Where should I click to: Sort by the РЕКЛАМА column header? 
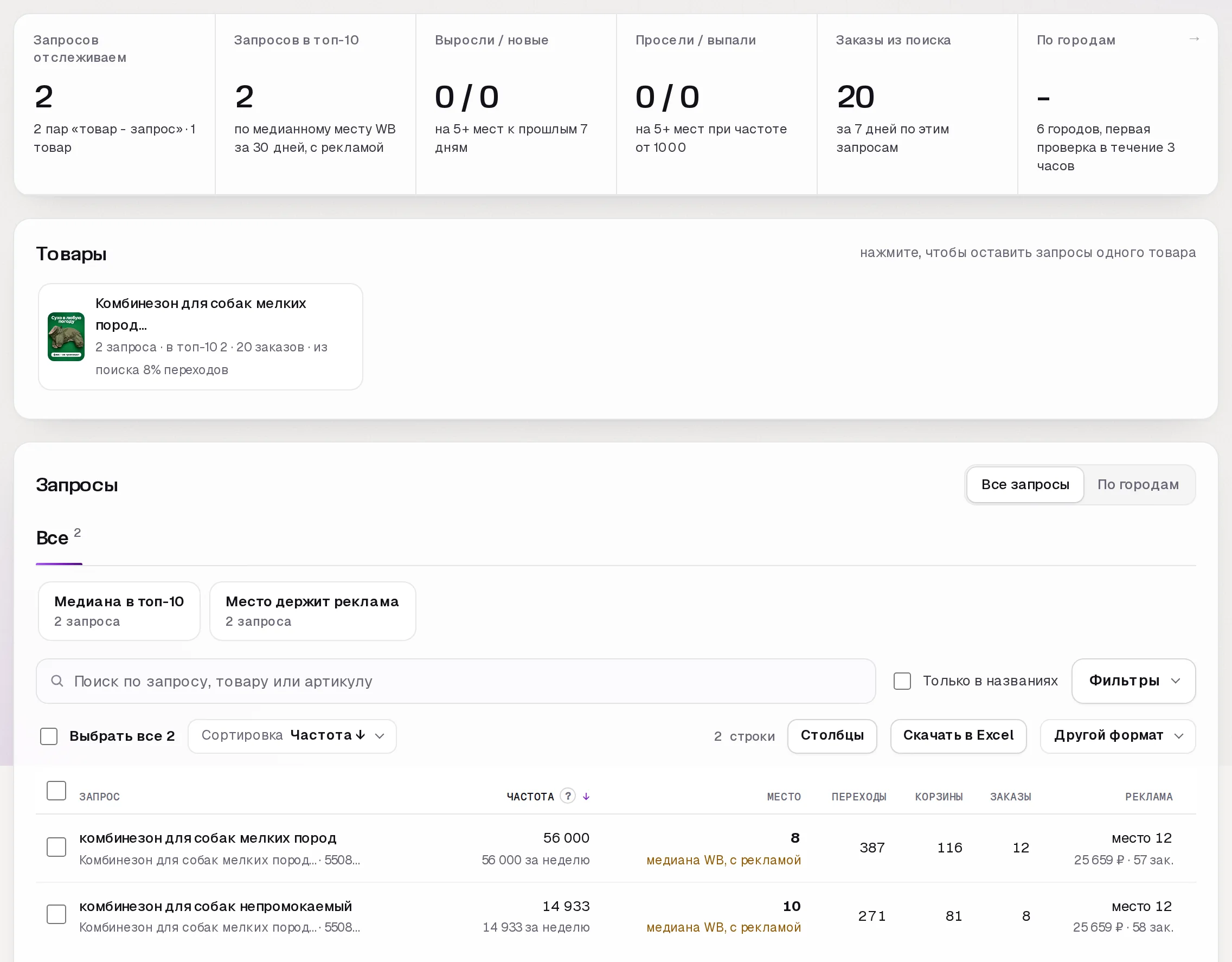point(1148,796)
